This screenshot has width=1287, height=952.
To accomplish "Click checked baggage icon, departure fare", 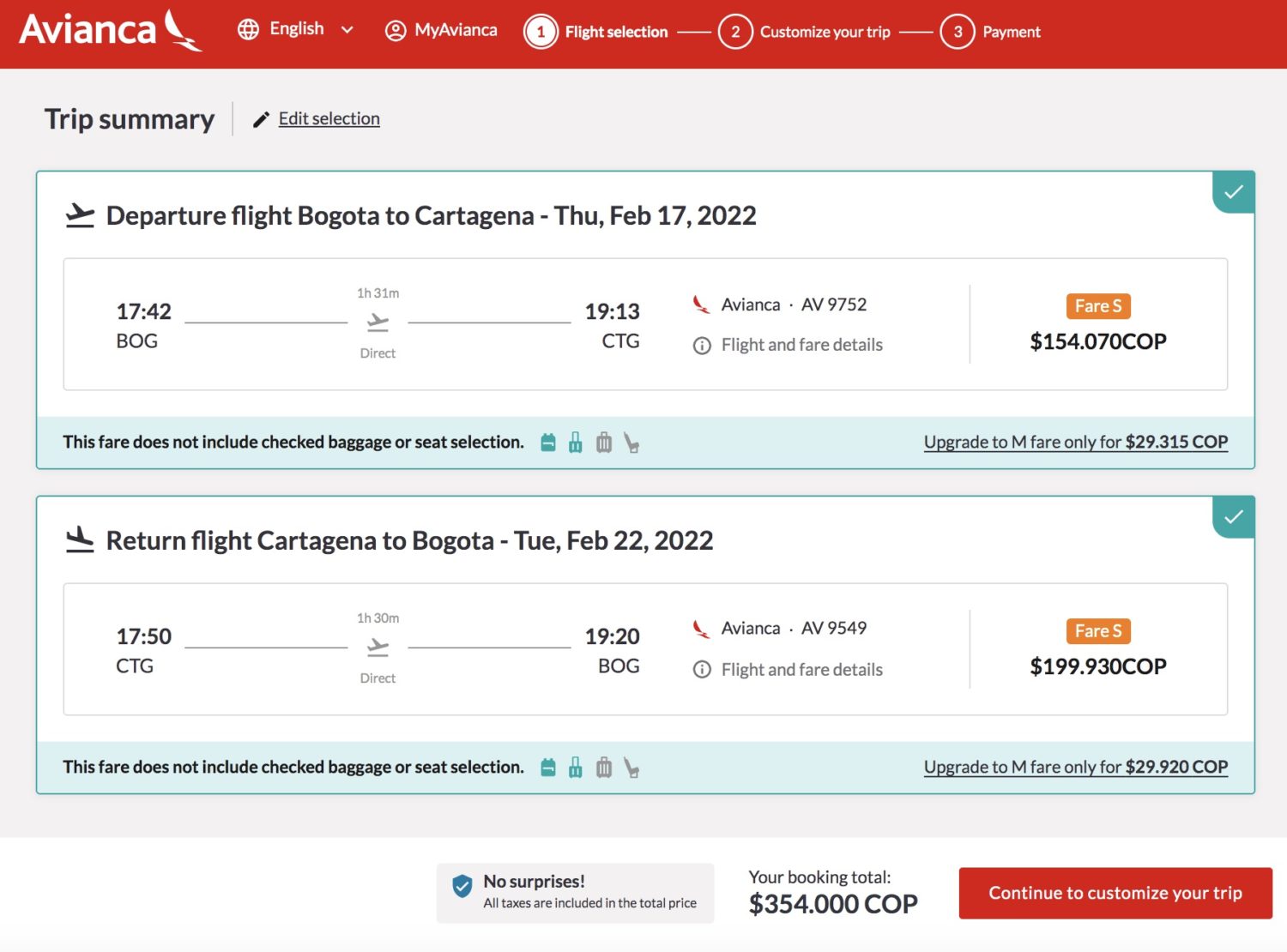I will (x=604, y=443).
